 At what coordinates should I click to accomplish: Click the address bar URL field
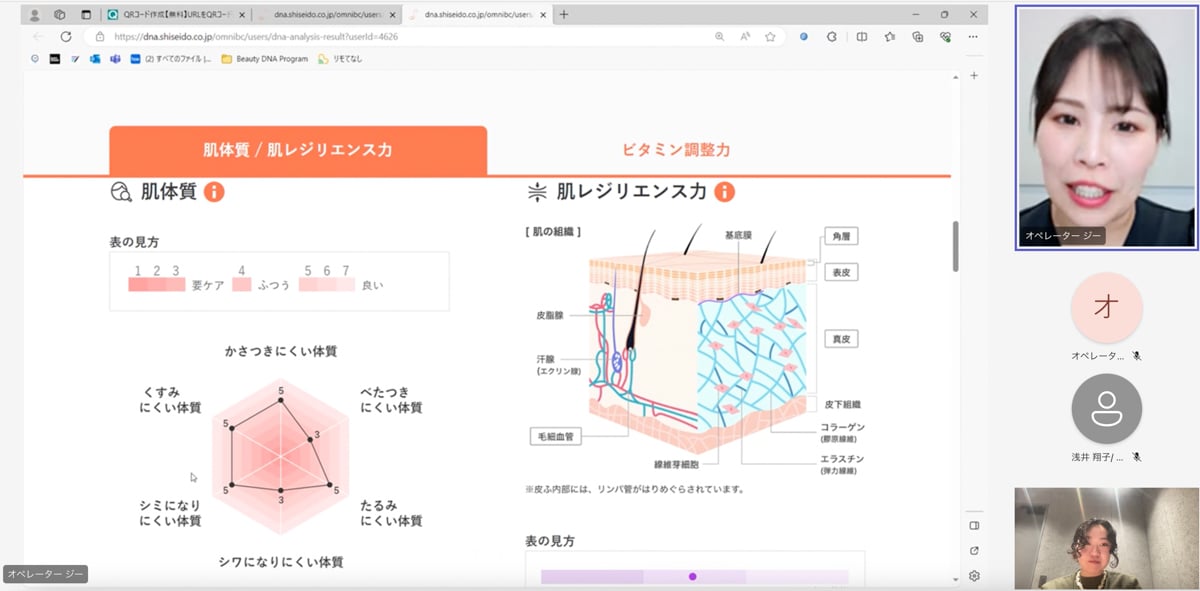point(400,36)
